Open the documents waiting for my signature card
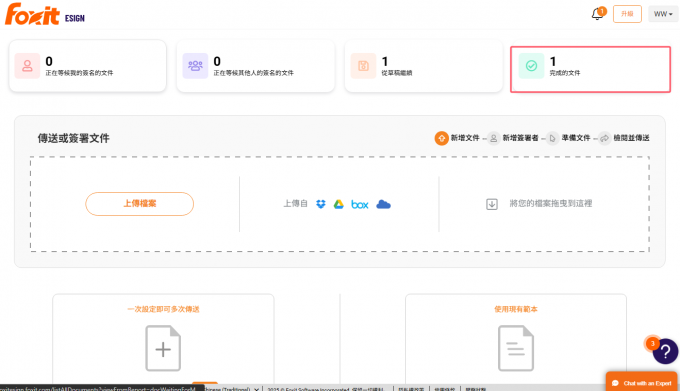Image resolution: width=680 pixels, height=391 pixels. (x=88, y=66)
